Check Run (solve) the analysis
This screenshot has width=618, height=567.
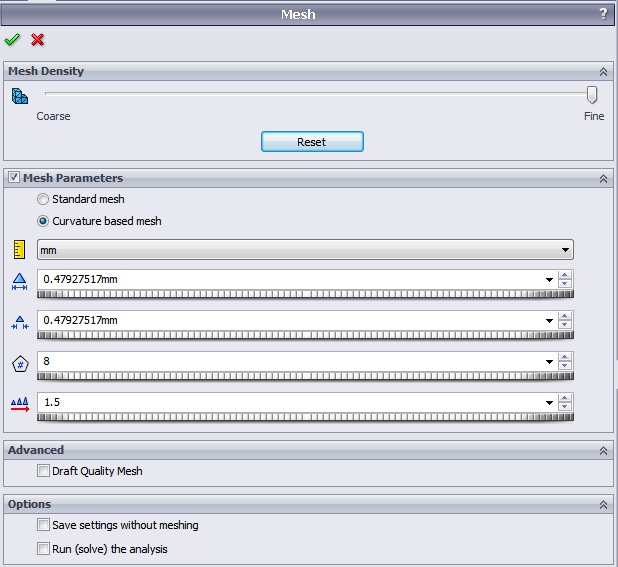[43, 549]
